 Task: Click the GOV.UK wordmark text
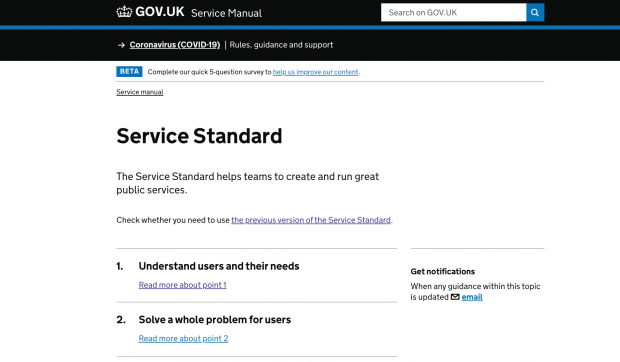click(x=160, y=12)
